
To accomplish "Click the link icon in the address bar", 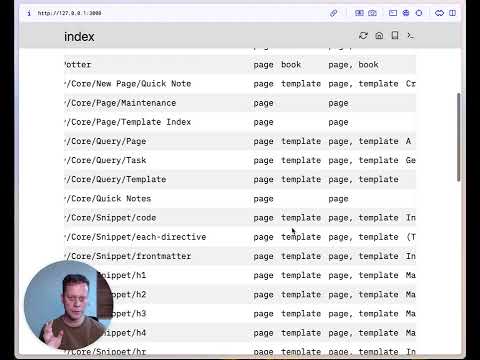I will (x=333, y=13).
